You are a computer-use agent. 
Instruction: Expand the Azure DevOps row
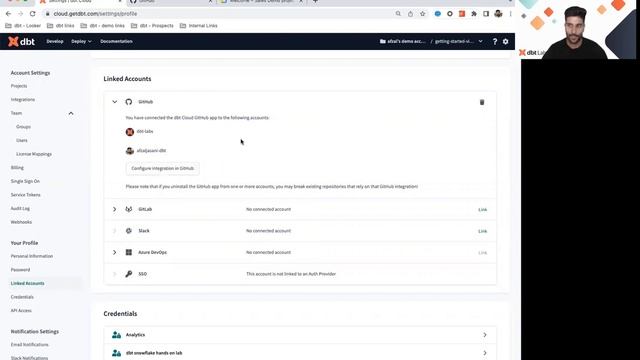pos(115,252)
